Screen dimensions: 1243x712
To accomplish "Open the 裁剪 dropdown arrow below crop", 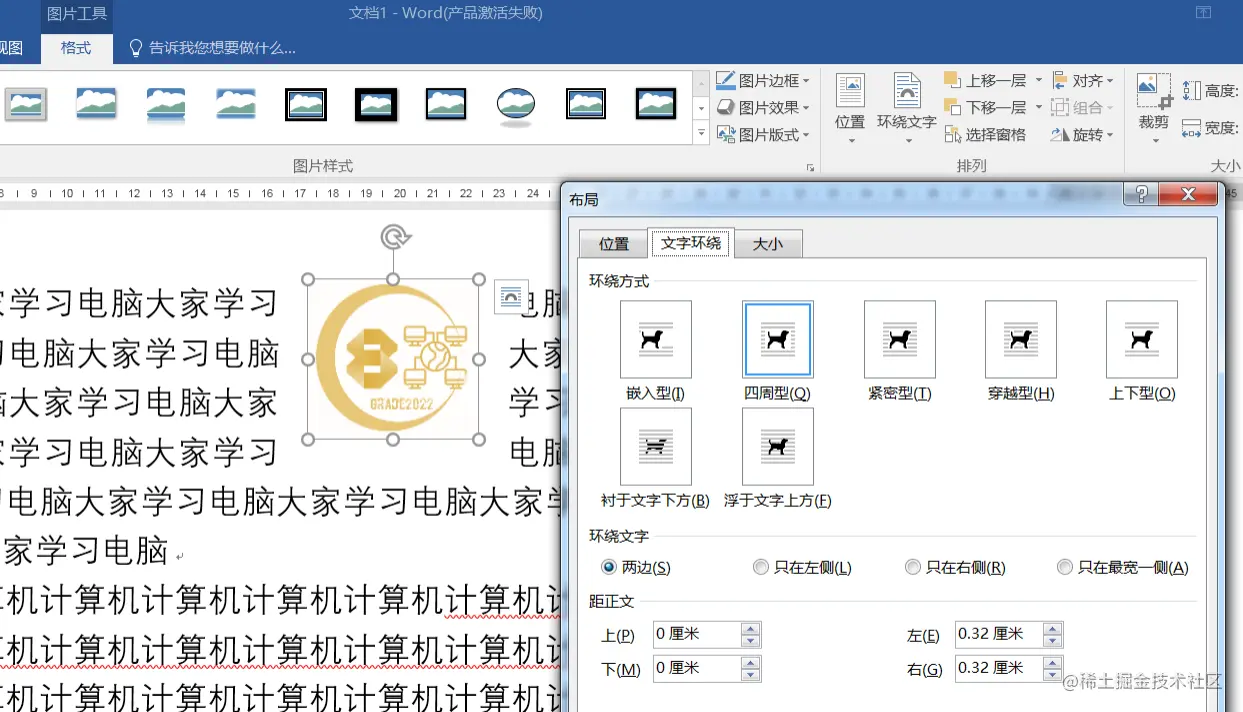I will [1154, 140].
